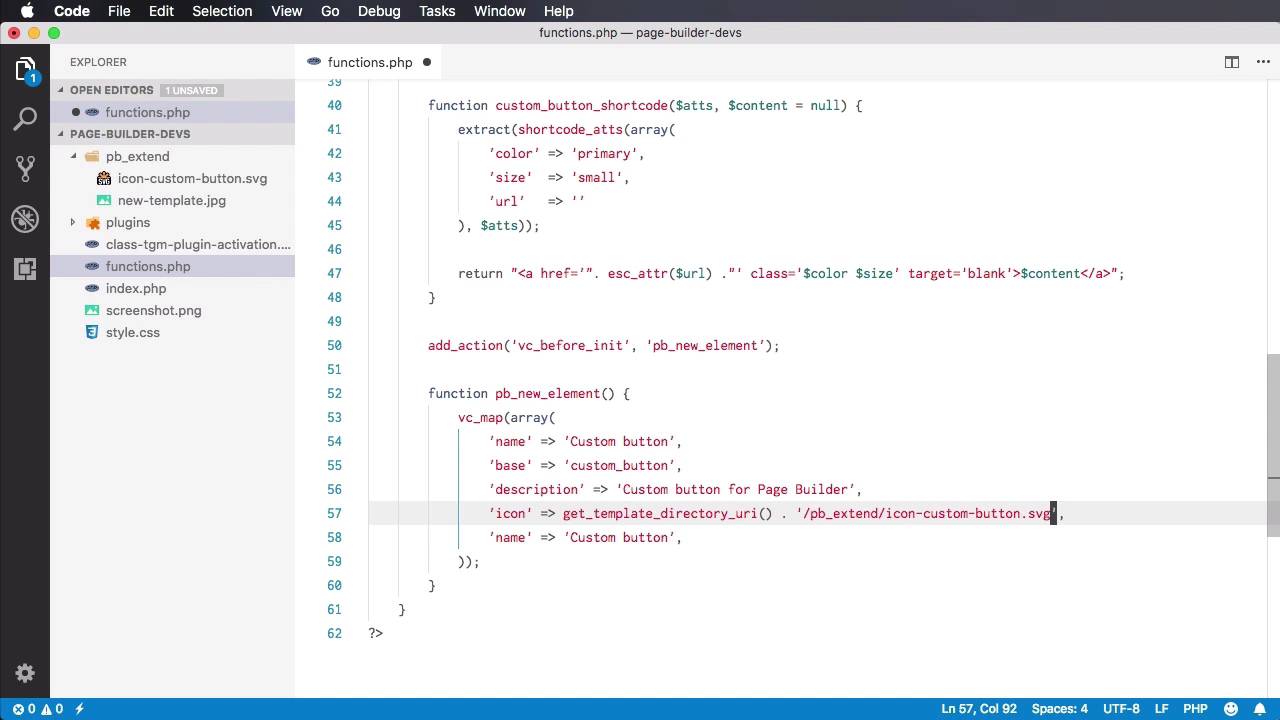Switch to the functions.php editor tab

click(369, 62)
